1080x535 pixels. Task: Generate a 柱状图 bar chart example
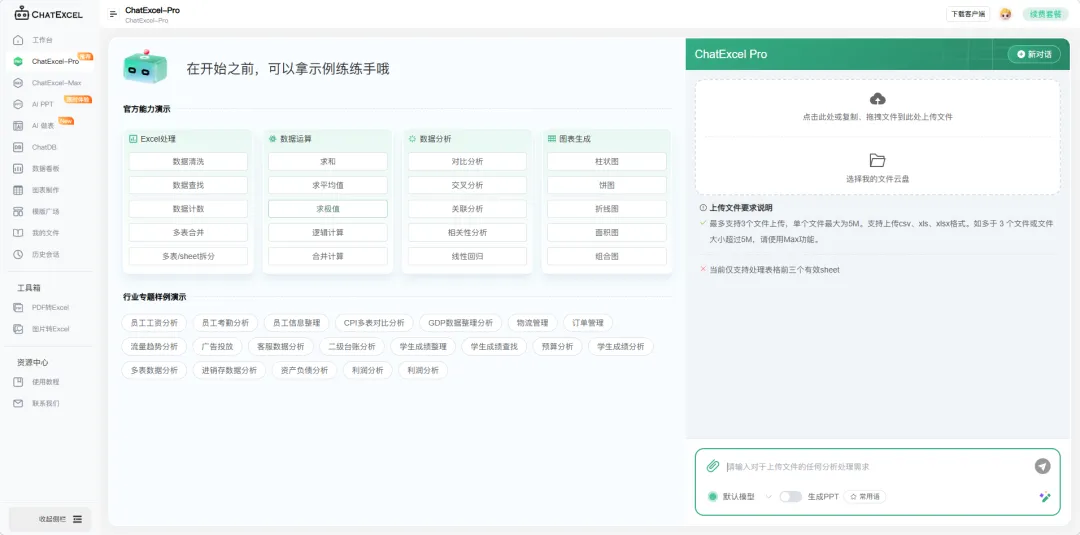pos(607,162)
